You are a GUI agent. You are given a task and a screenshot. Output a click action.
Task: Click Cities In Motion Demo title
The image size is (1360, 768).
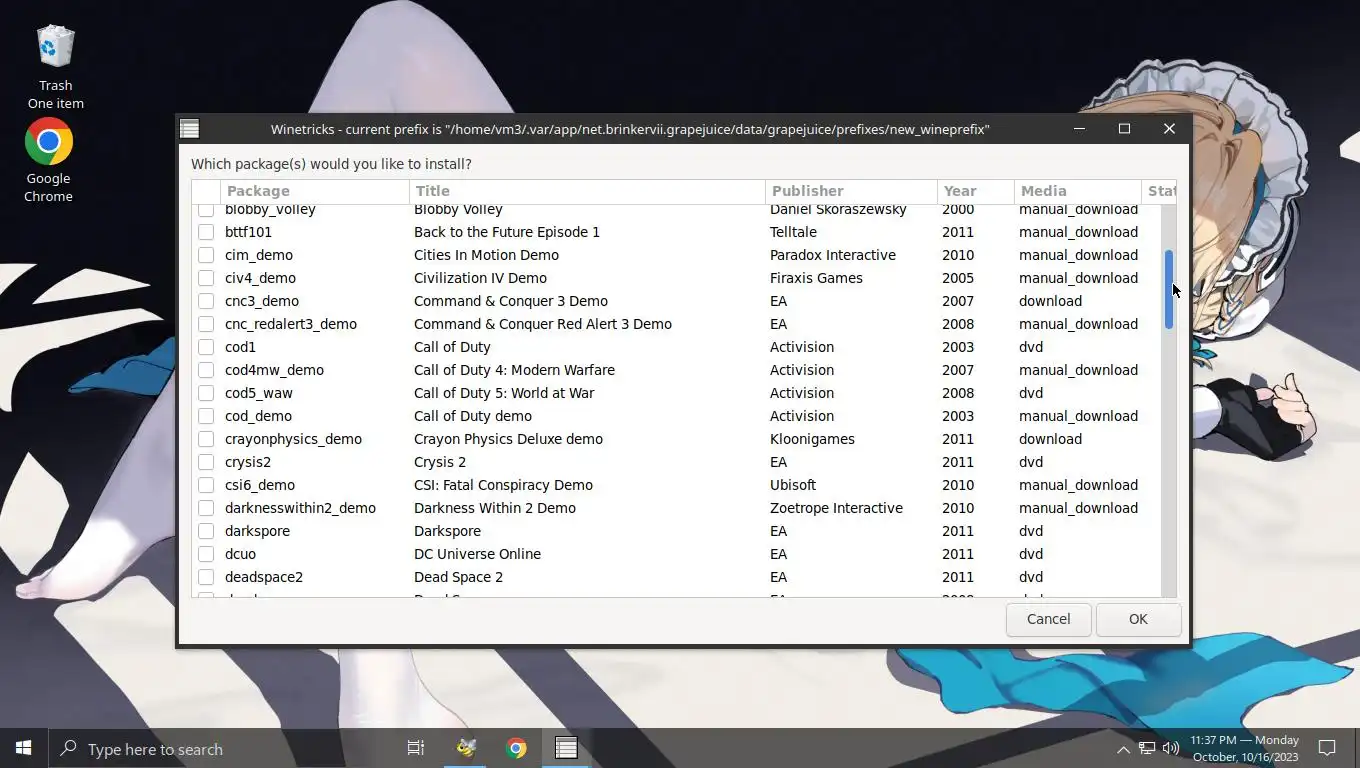tap(486, 255)
